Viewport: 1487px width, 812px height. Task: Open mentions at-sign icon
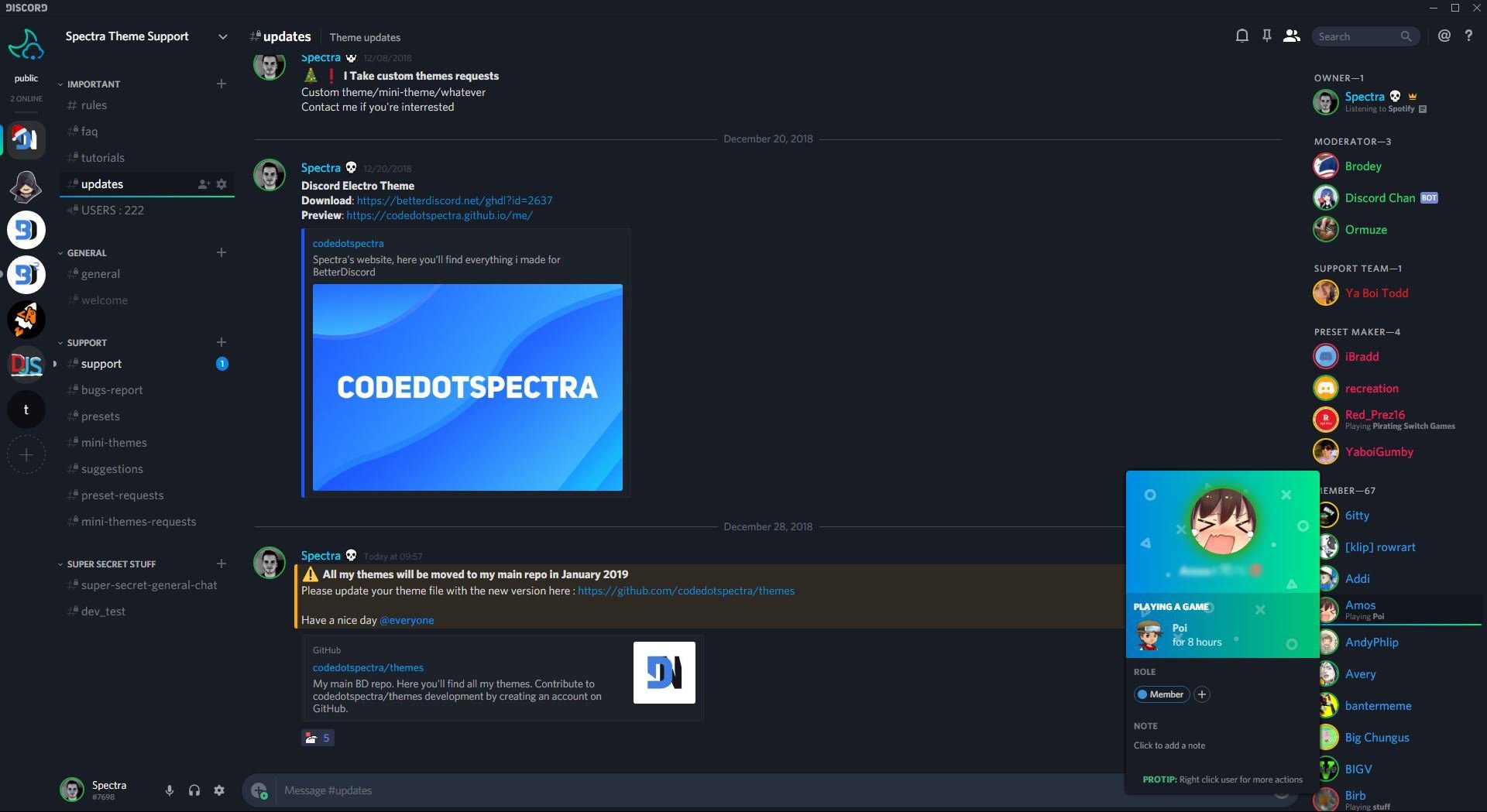coord(1444,36)
